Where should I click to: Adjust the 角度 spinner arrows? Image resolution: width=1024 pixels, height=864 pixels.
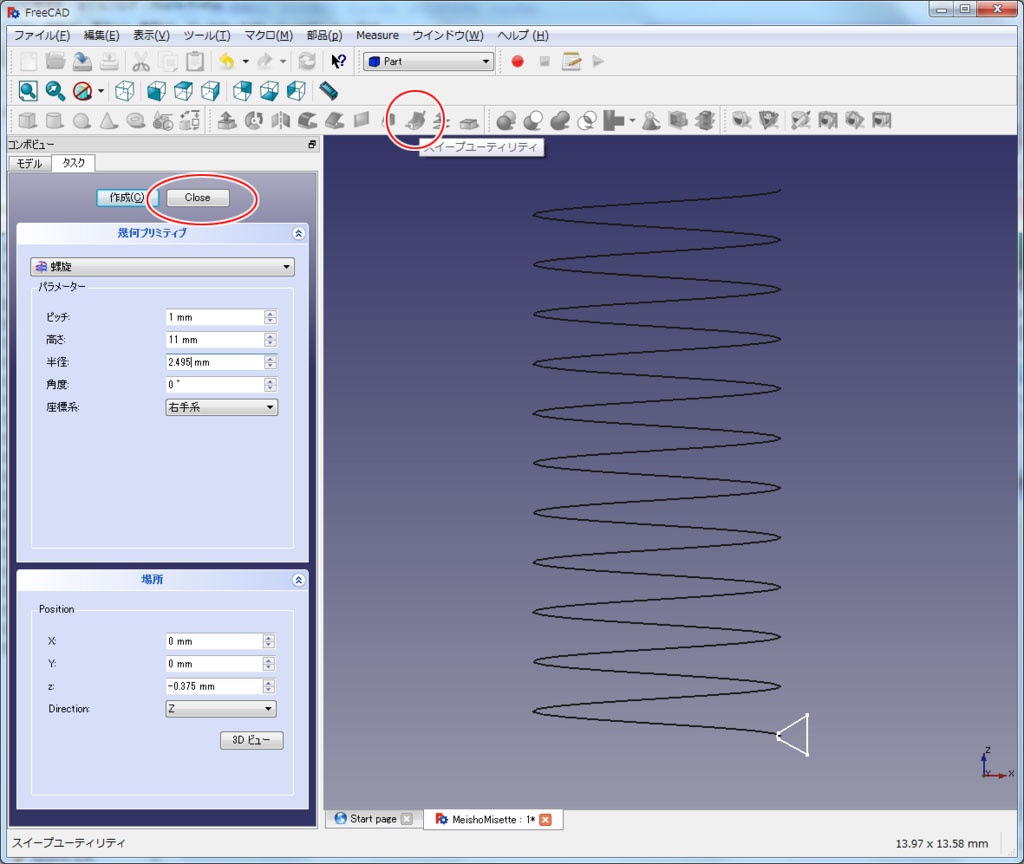pos(270,385)
